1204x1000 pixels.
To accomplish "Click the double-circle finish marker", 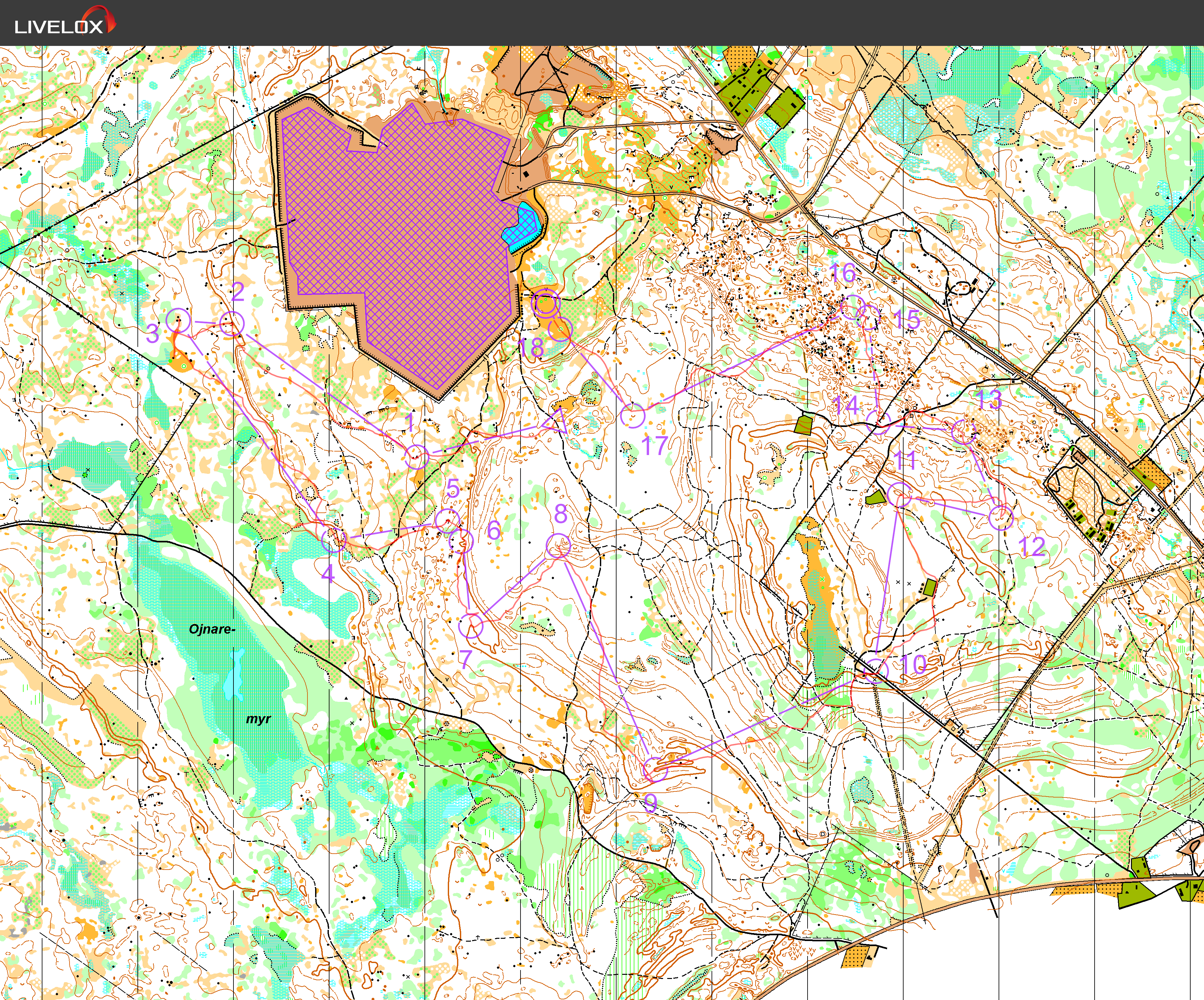I will 546,304.
